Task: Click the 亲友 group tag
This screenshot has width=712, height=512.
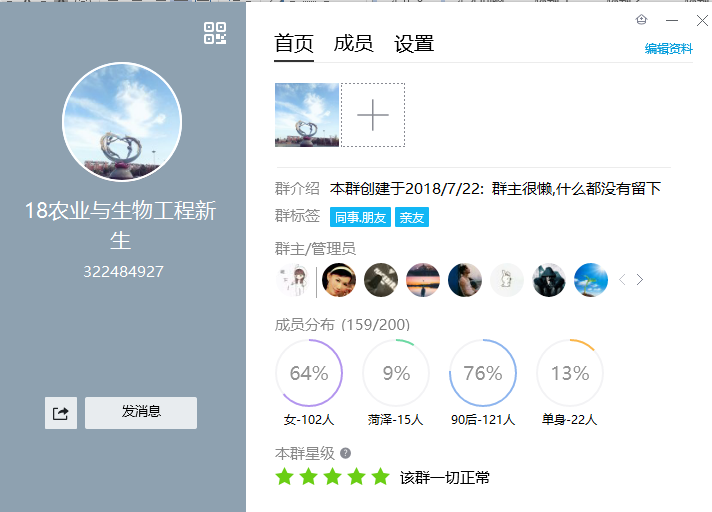Action: [412, 217]
